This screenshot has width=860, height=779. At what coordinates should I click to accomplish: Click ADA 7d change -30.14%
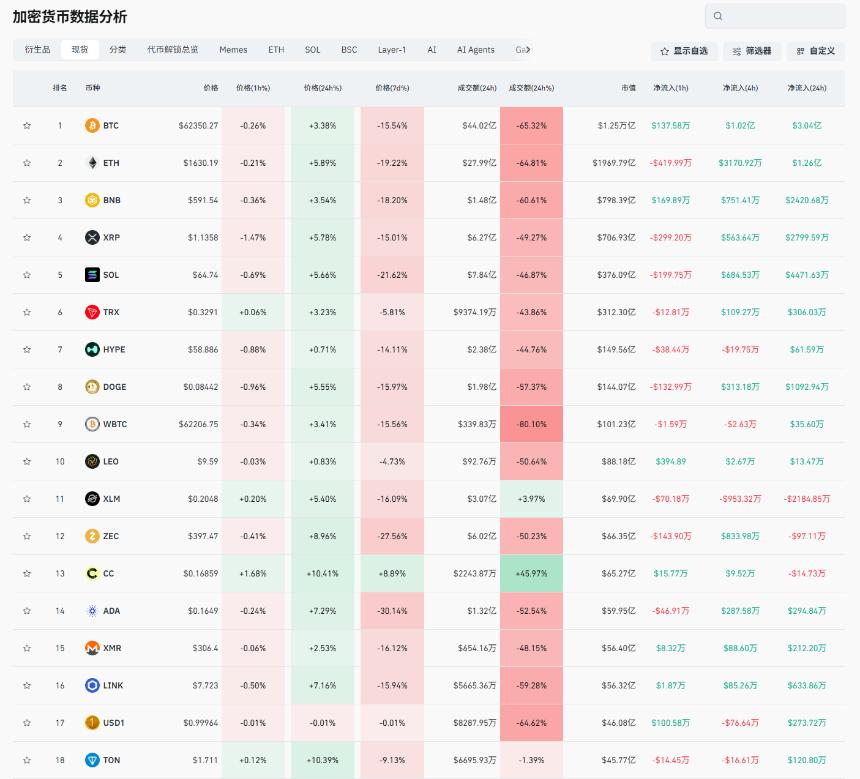[392, 611]
